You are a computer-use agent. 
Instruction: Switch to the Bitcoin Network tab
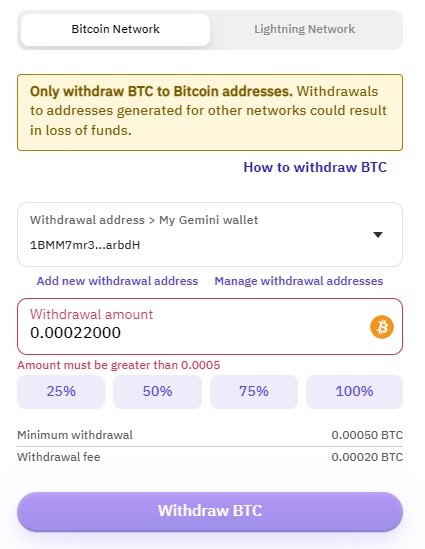(115, 29)
